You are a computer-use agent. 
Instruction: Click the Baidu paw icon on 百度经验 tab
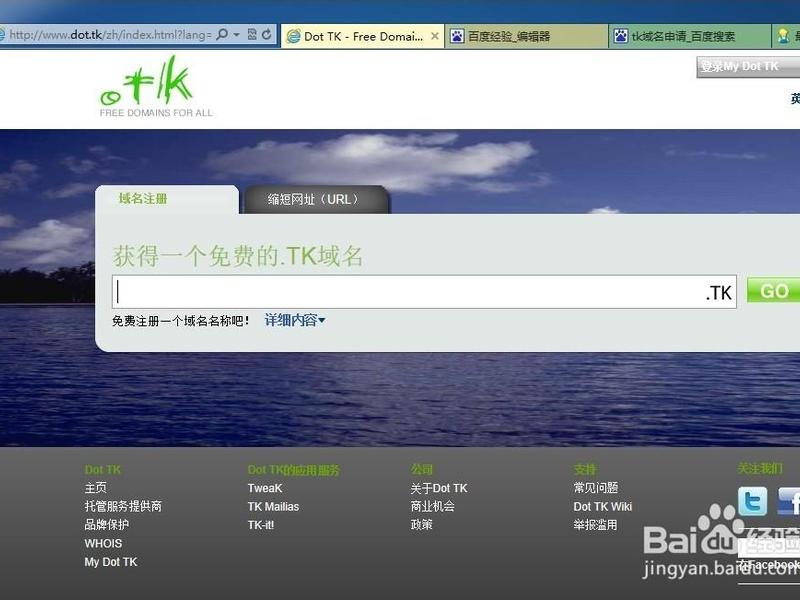click(x=457, y=36)
